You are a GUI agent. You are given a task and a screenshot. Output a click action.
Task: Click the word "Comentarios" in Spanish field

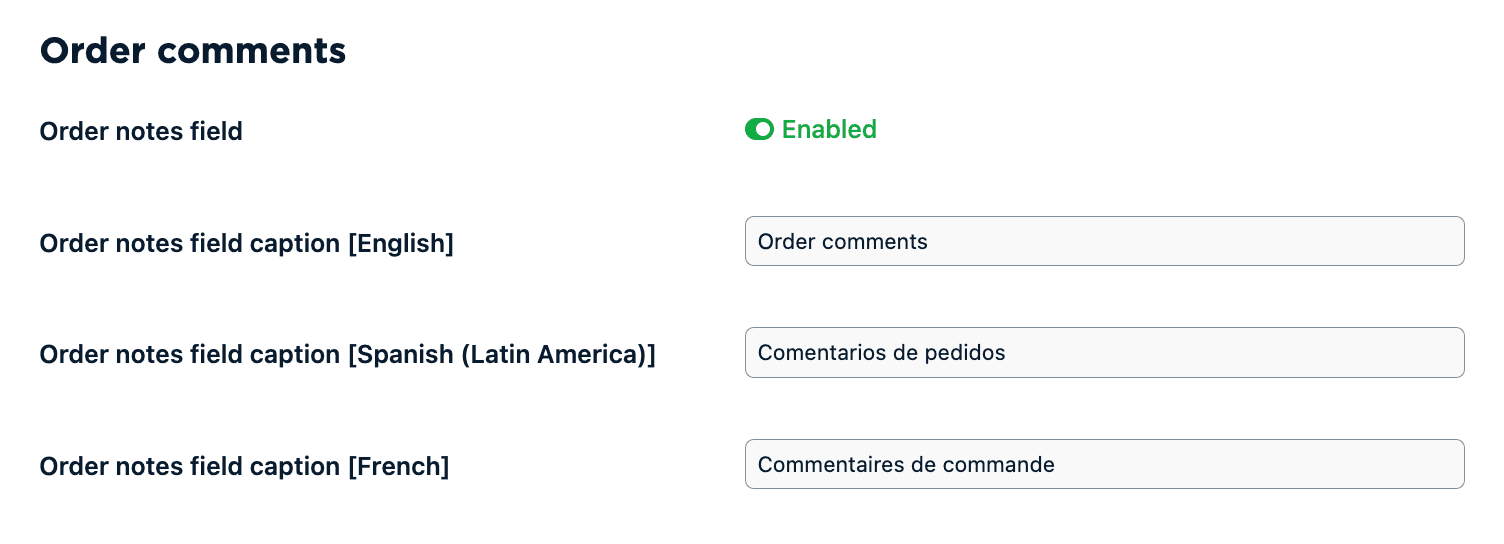pyautogui.click(x=815, y=352)
